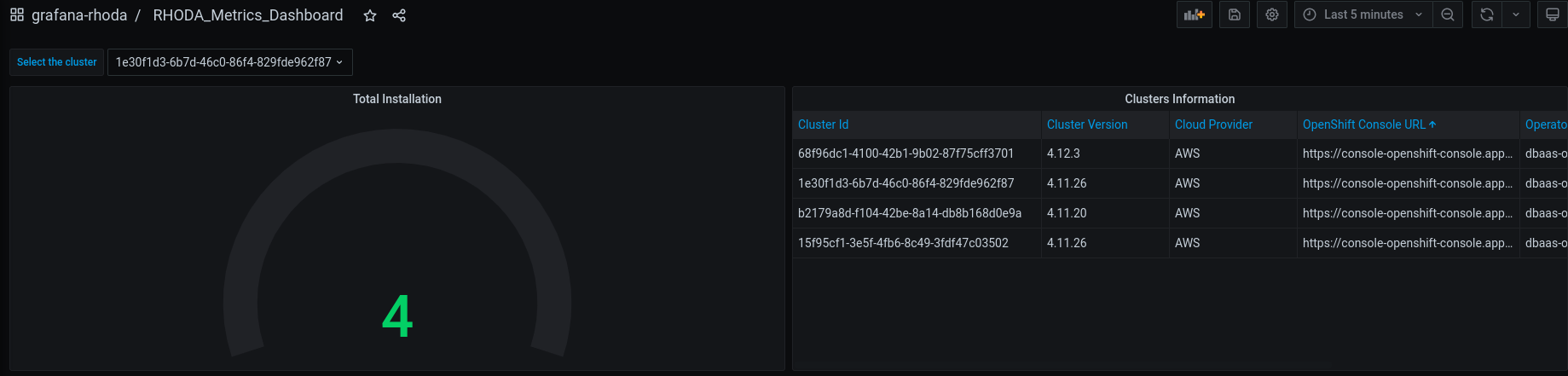
Task: Open the dashboards grid icon
Action: point(17,15)
